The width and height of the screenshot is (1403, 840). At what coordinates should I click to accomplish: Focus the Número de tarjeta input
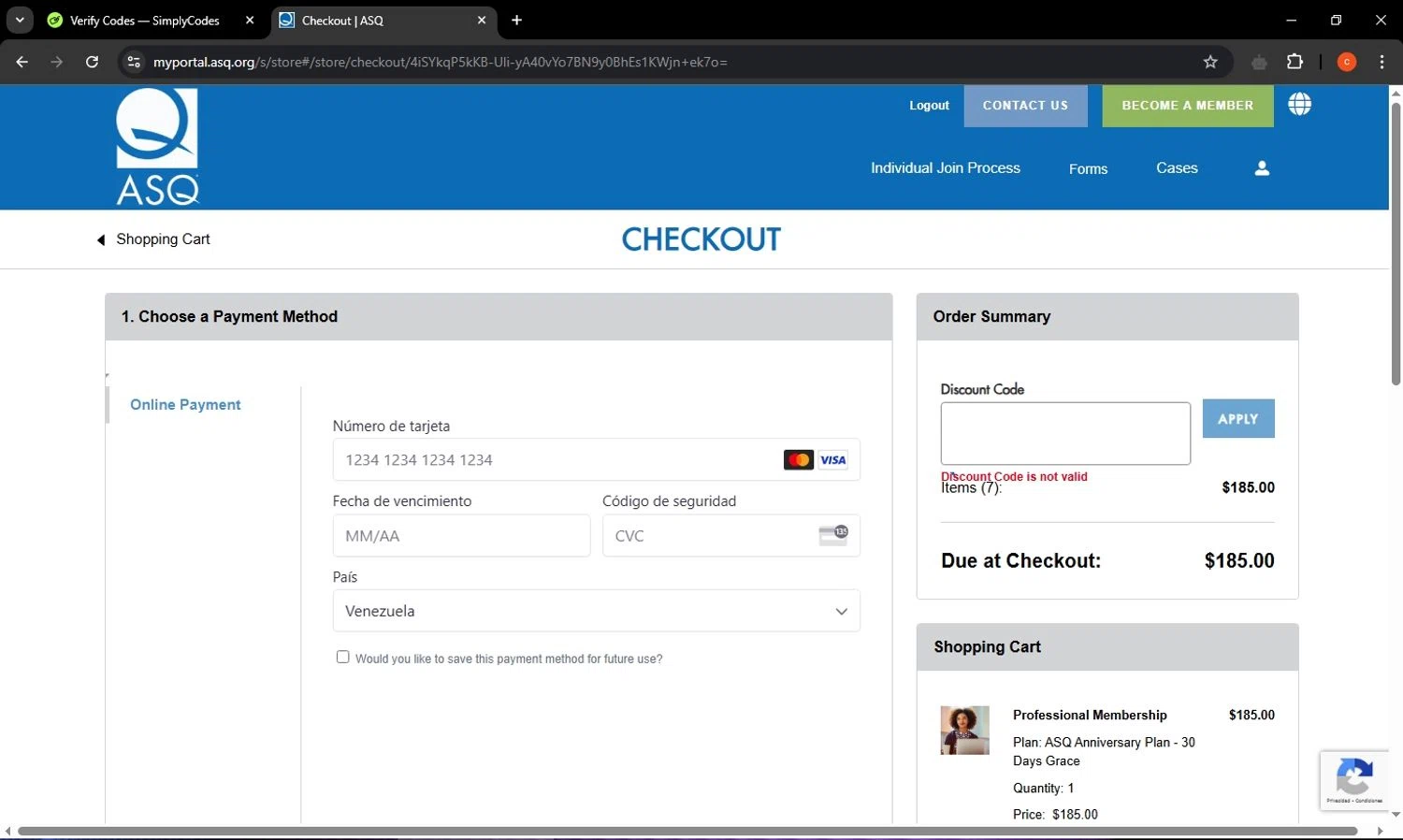point(596,460)
